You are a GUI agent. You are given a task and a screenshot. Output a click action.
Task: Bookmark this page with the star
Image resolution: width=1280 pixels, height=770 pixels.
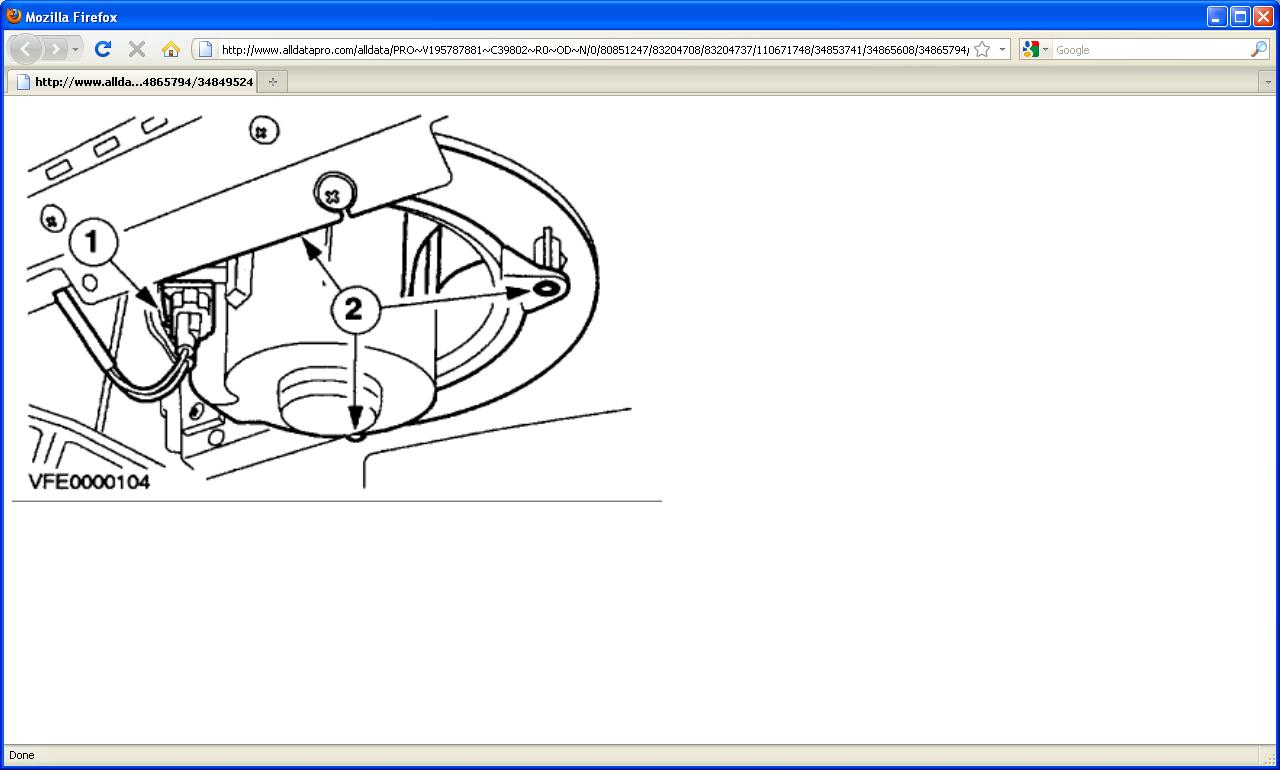click(982, 49)
